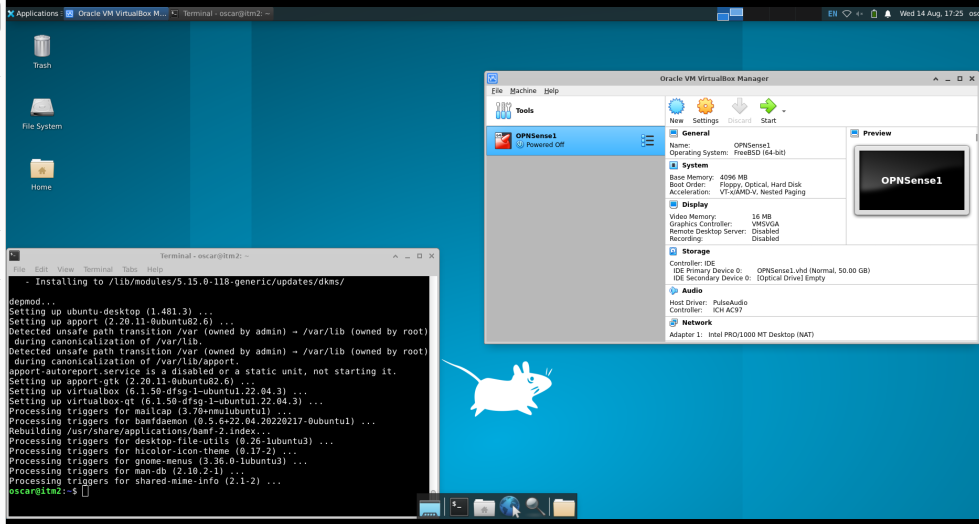Expand the Start button dropdown arrow

tap(784, 110)
